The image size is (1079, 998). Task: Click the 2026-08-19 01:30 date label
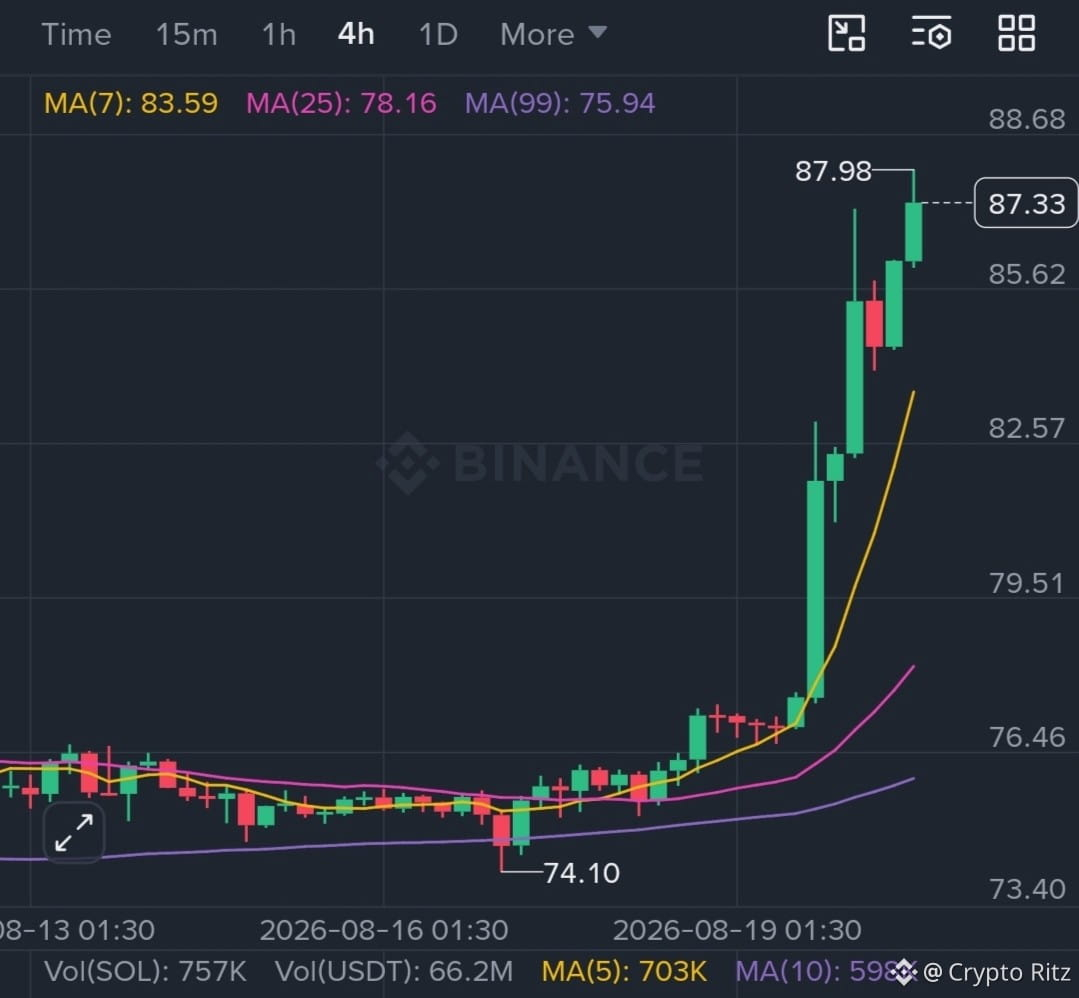[x=737, y=931]
